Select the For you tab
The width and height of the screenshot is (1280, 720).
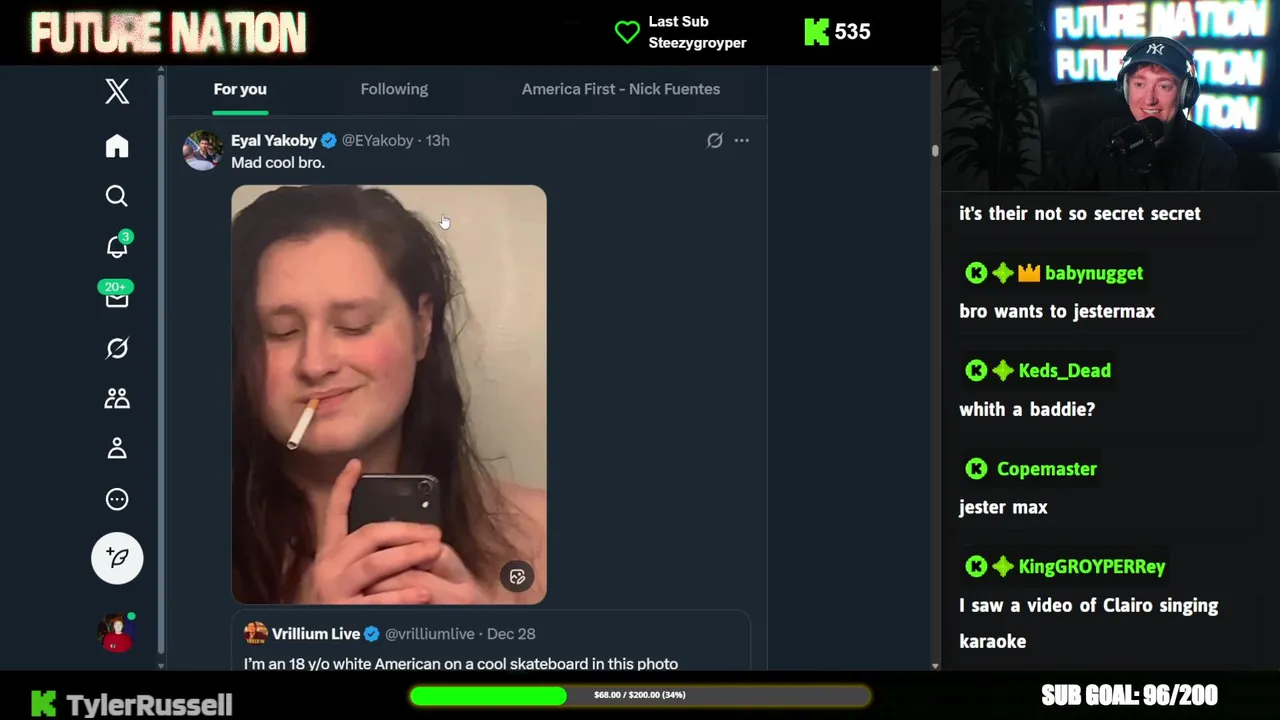tap(240, 89)
